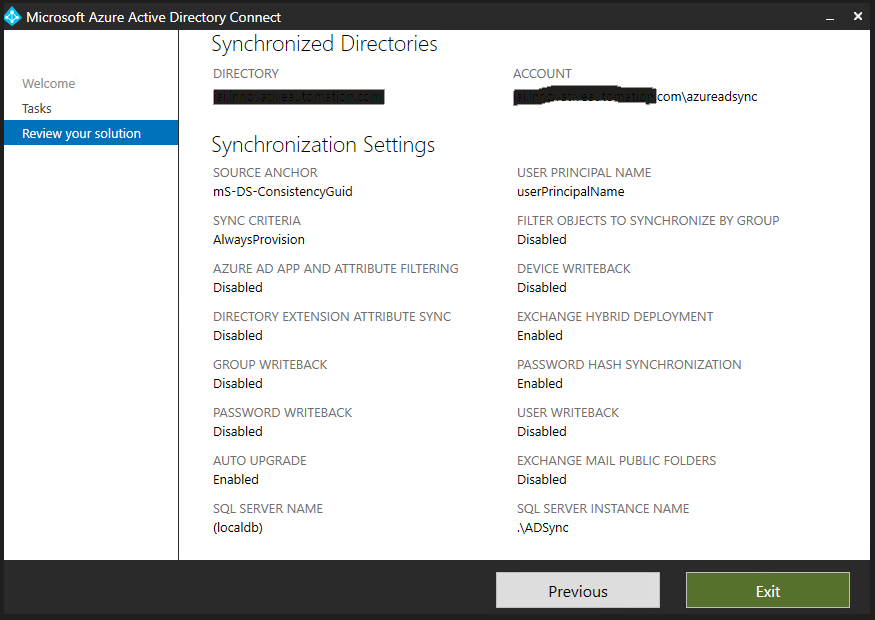Select the userPrincipalName value
The width and height of the screenshot is (875, 620).
click(x=570, y=191)
